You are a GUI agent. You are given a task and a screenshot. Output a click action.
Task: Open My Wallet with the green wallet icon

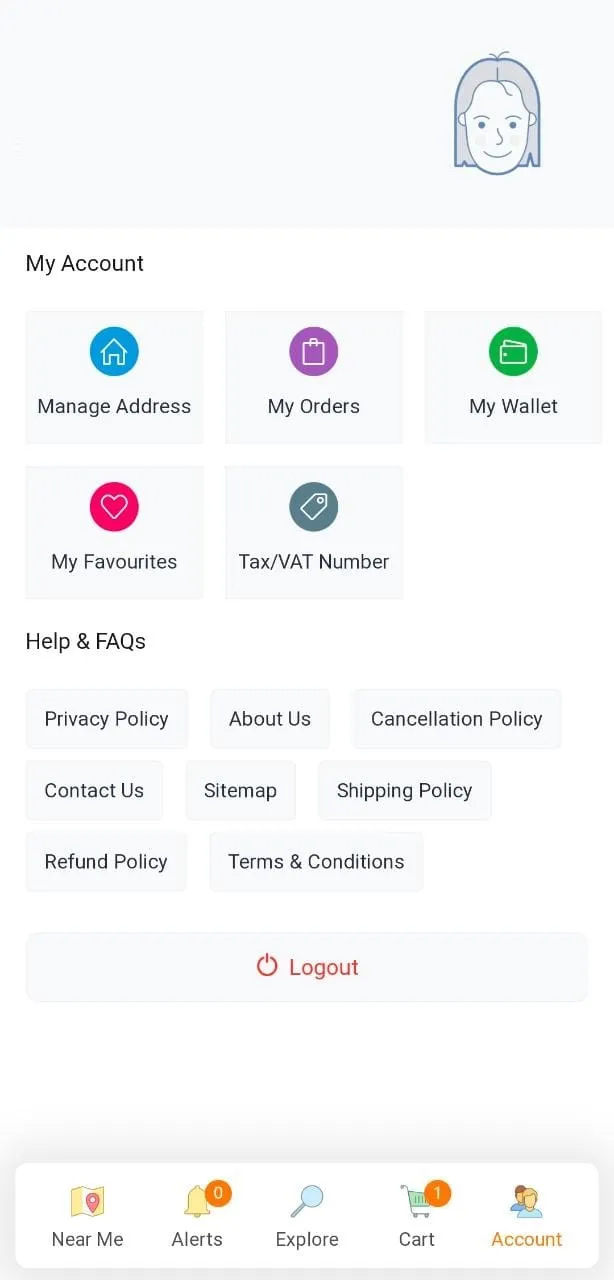(513, 351)
